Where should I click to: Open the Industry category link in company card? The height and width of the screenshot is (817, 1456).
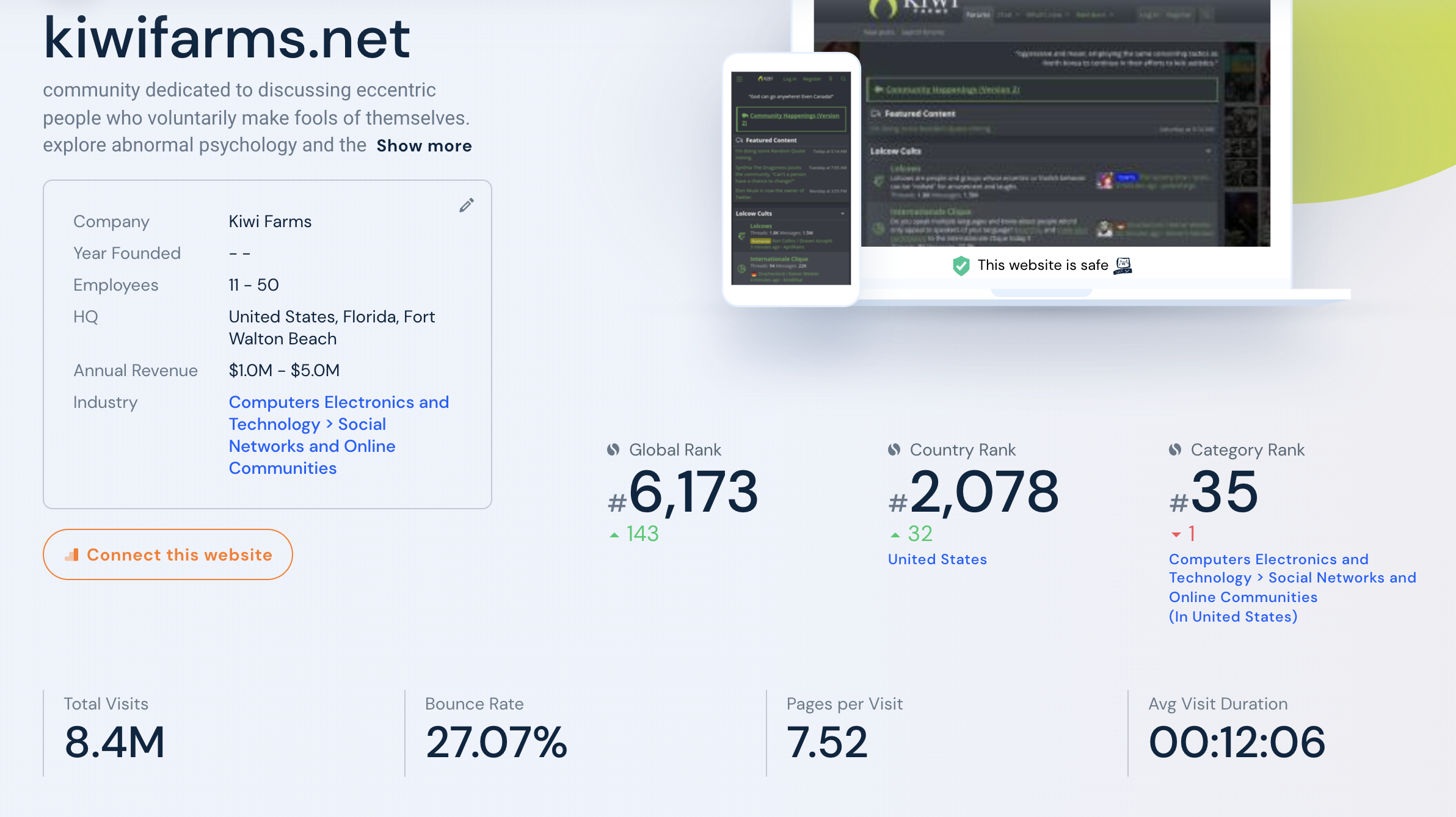(339, 435)
